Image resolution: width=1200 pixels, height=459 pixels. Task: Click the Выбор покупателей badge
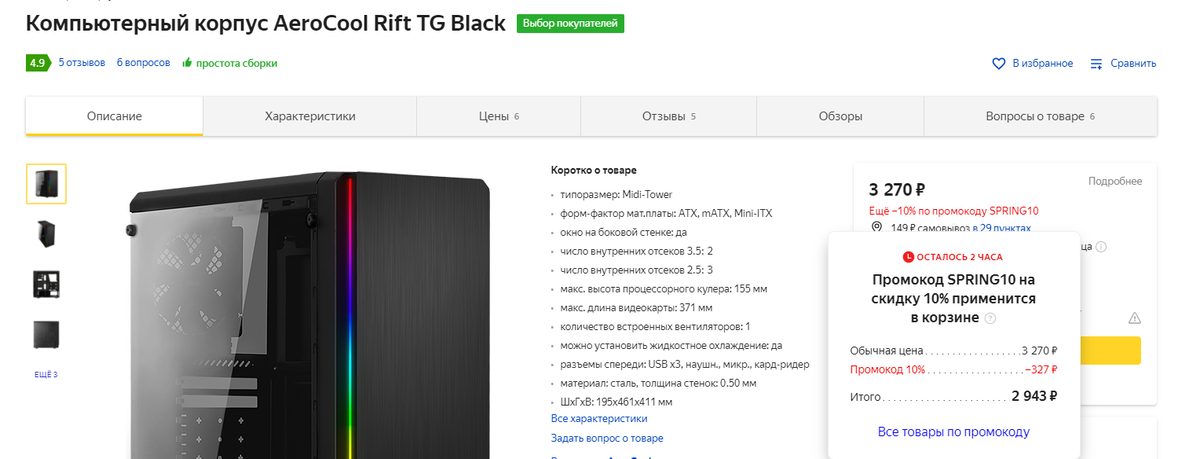point(570,23)
